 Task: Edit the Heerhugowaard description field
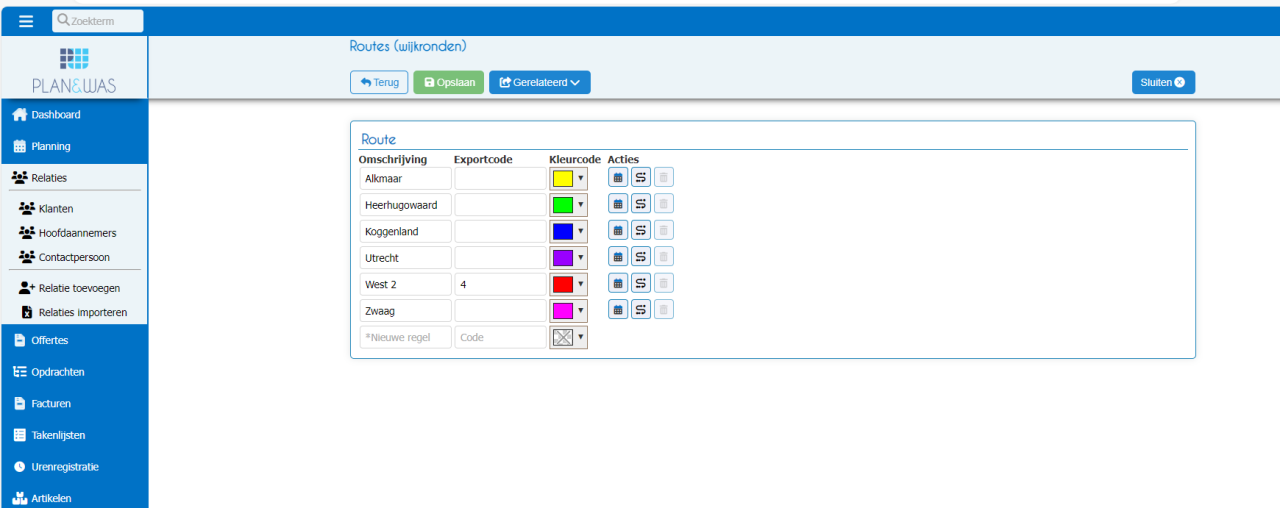click(x=405, y=205)
